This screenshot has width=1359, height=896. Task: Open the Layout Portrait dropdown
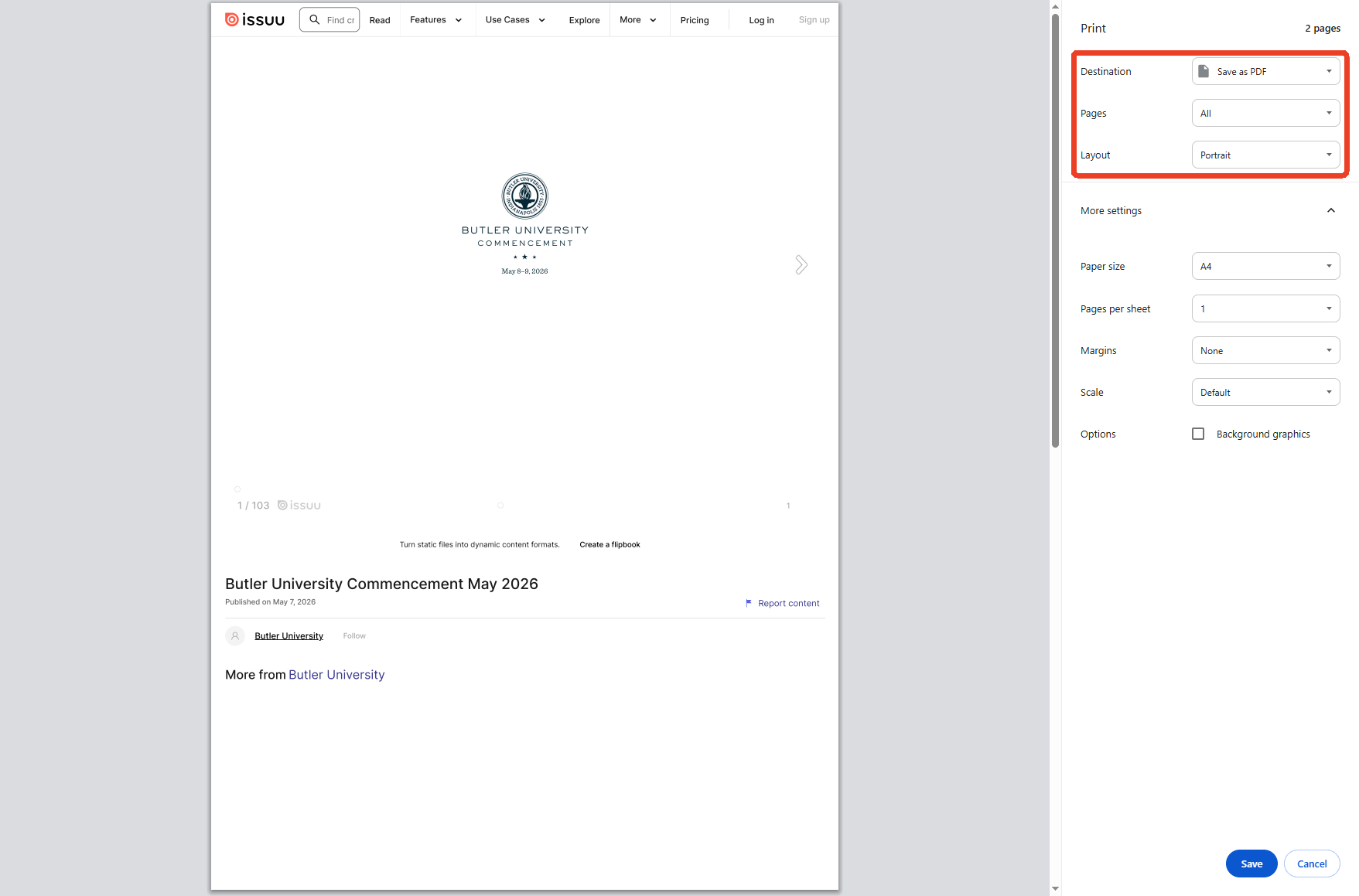[x=1265, y=155]
